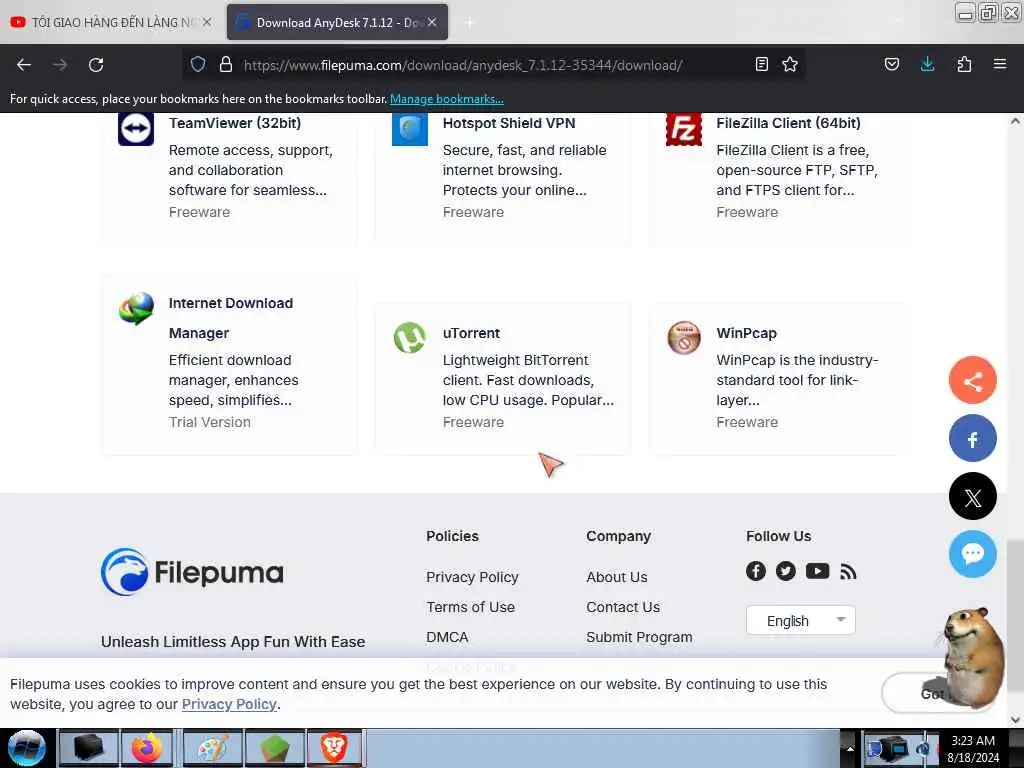Click the Filepuma footer logo

coord(192,572)
